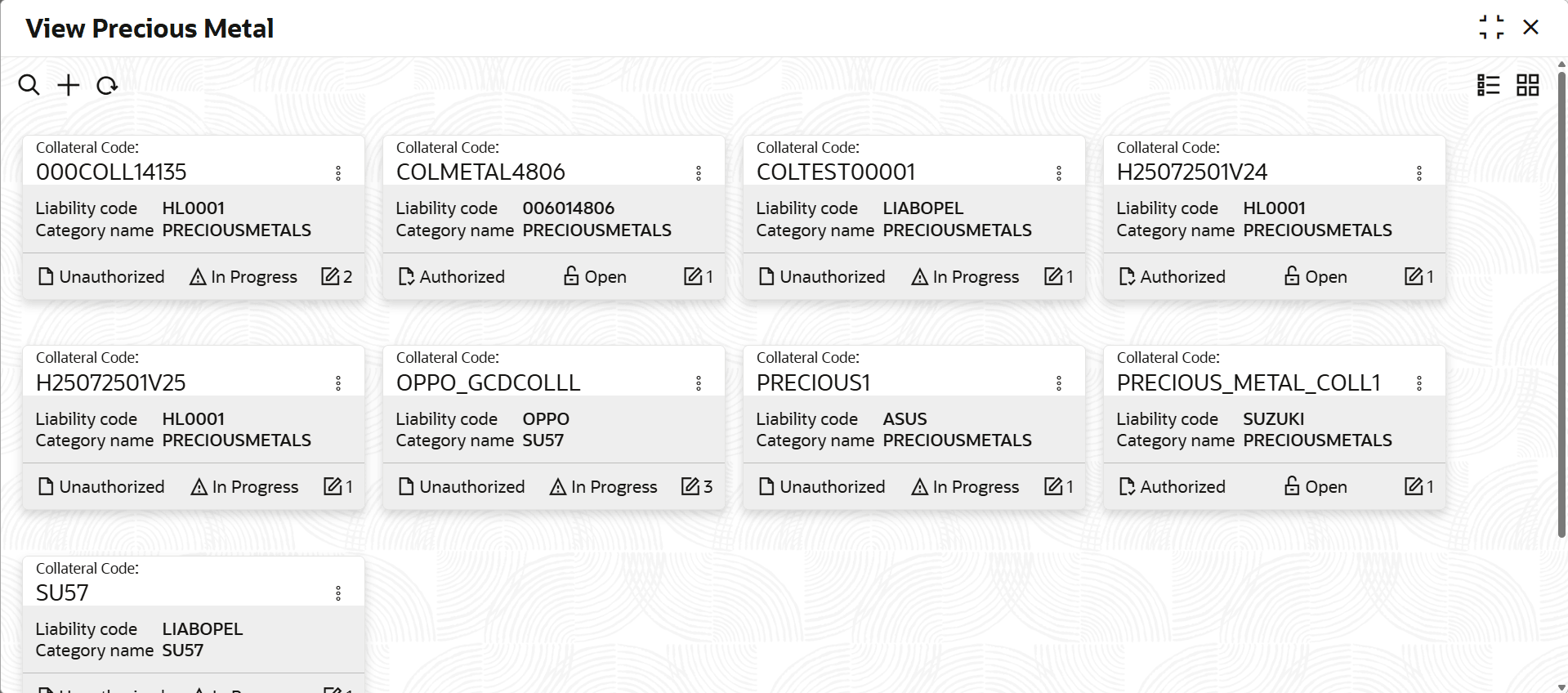Open options menu for 000COLL14135 card
The width and height of the screenshot is (1568, 693).
[338, 172]
